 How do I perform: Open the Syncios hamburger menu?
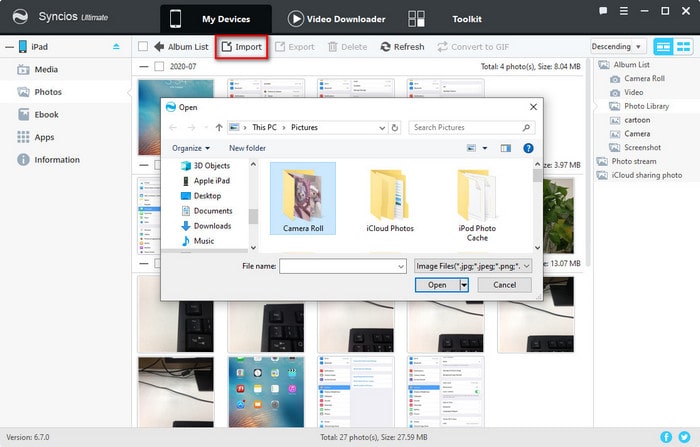click(x=624, y=11)
